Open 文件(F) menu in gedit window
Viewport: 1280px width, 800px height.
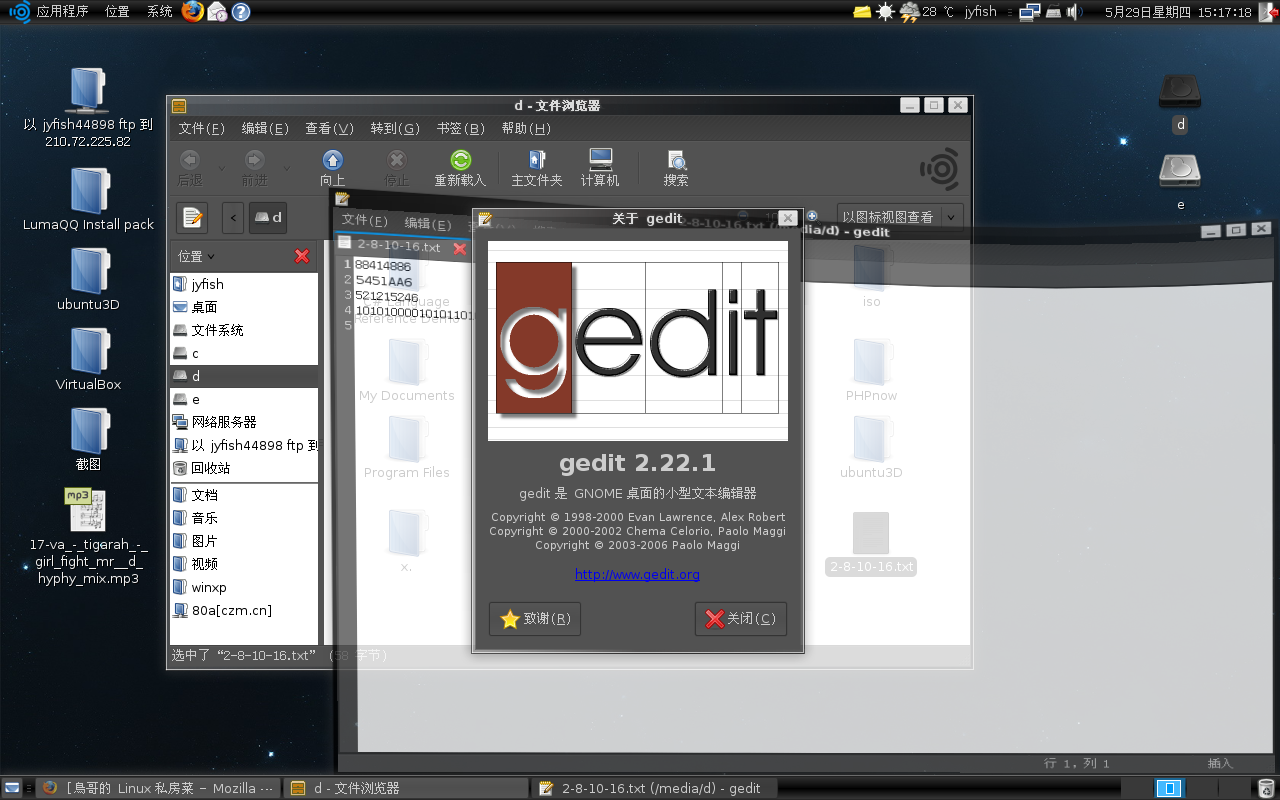click(x=364, y=221)
